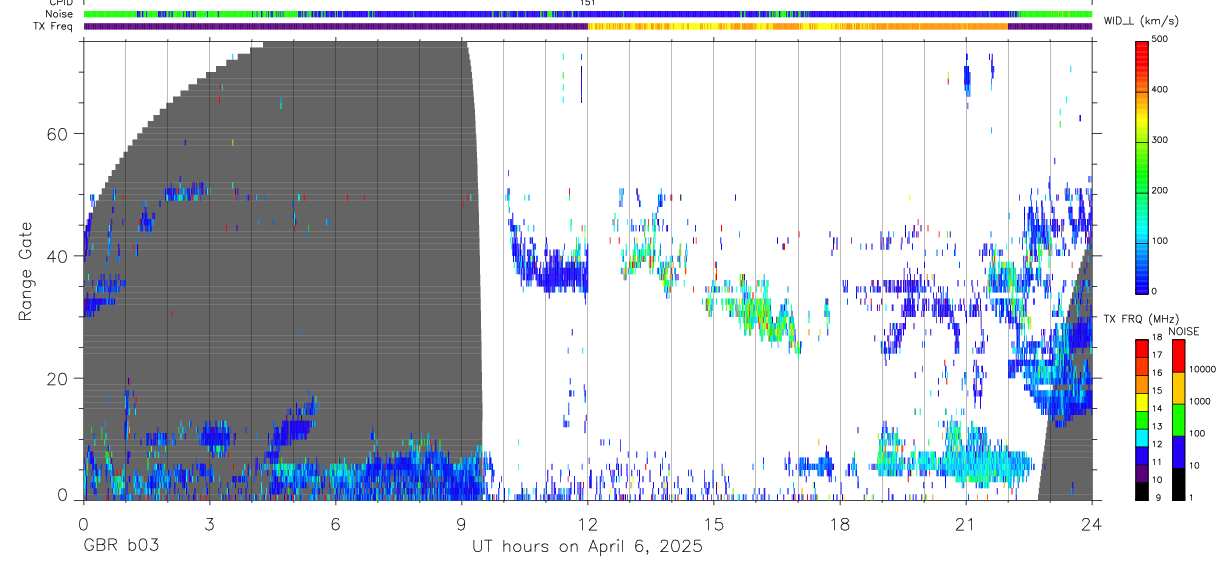1228x567 pixels.
Task: Click the TX Freq color strip above the plot
Action: click(x=587, y=26)
